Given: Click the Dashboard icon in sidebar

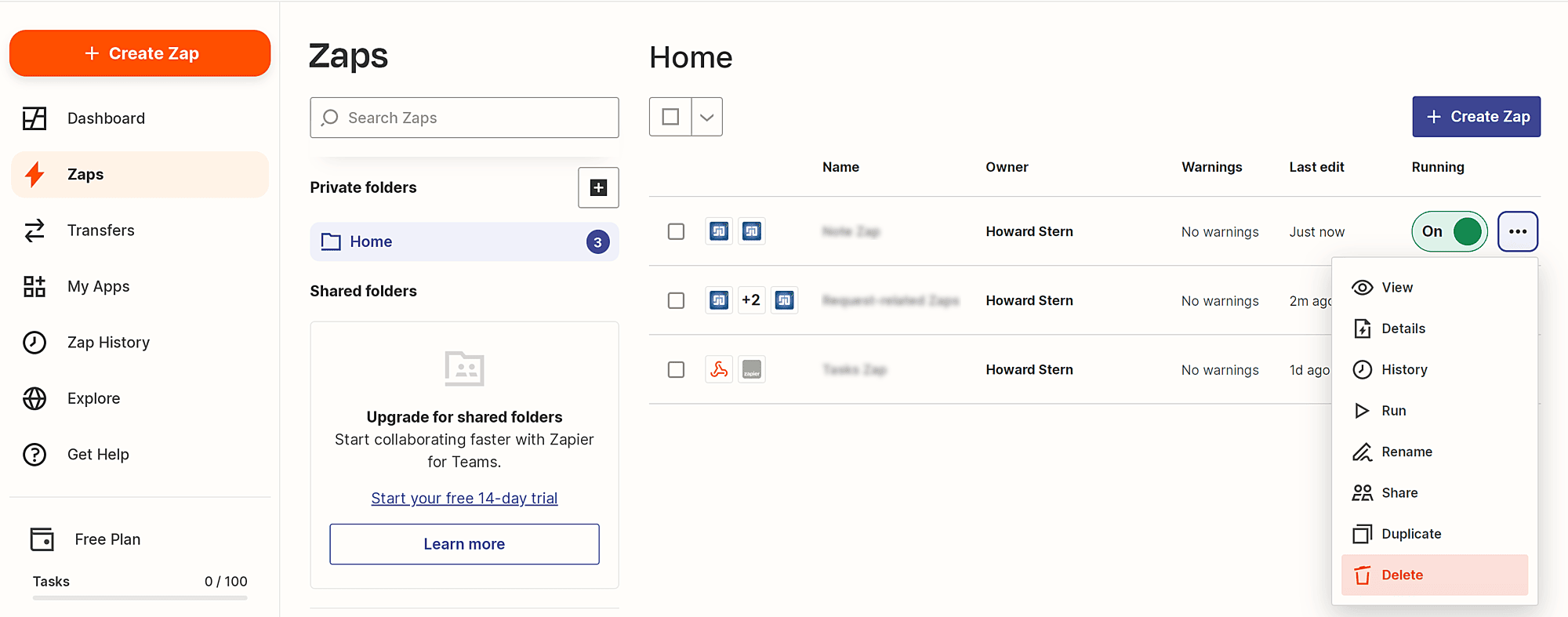Looking at the screenshot, I should [x=34, y=118].
